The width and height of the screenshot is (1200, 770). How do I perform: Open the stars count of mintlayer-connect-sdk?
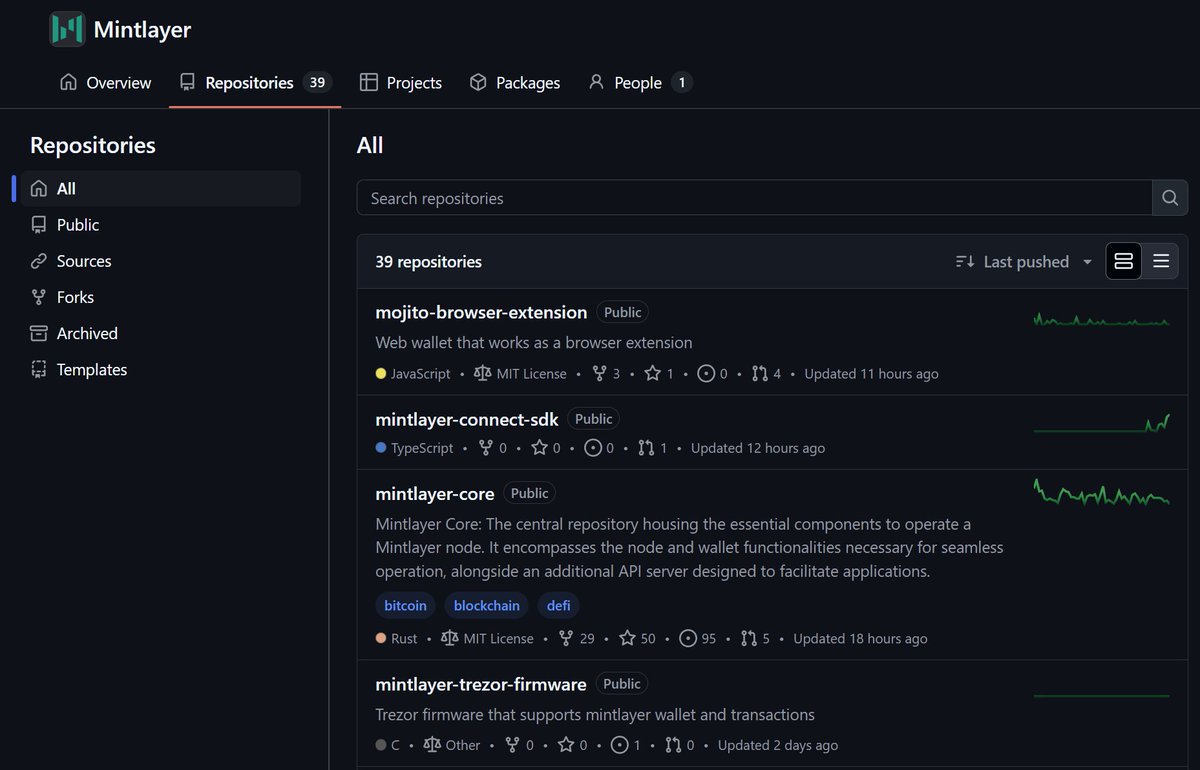tap(546, 448)
